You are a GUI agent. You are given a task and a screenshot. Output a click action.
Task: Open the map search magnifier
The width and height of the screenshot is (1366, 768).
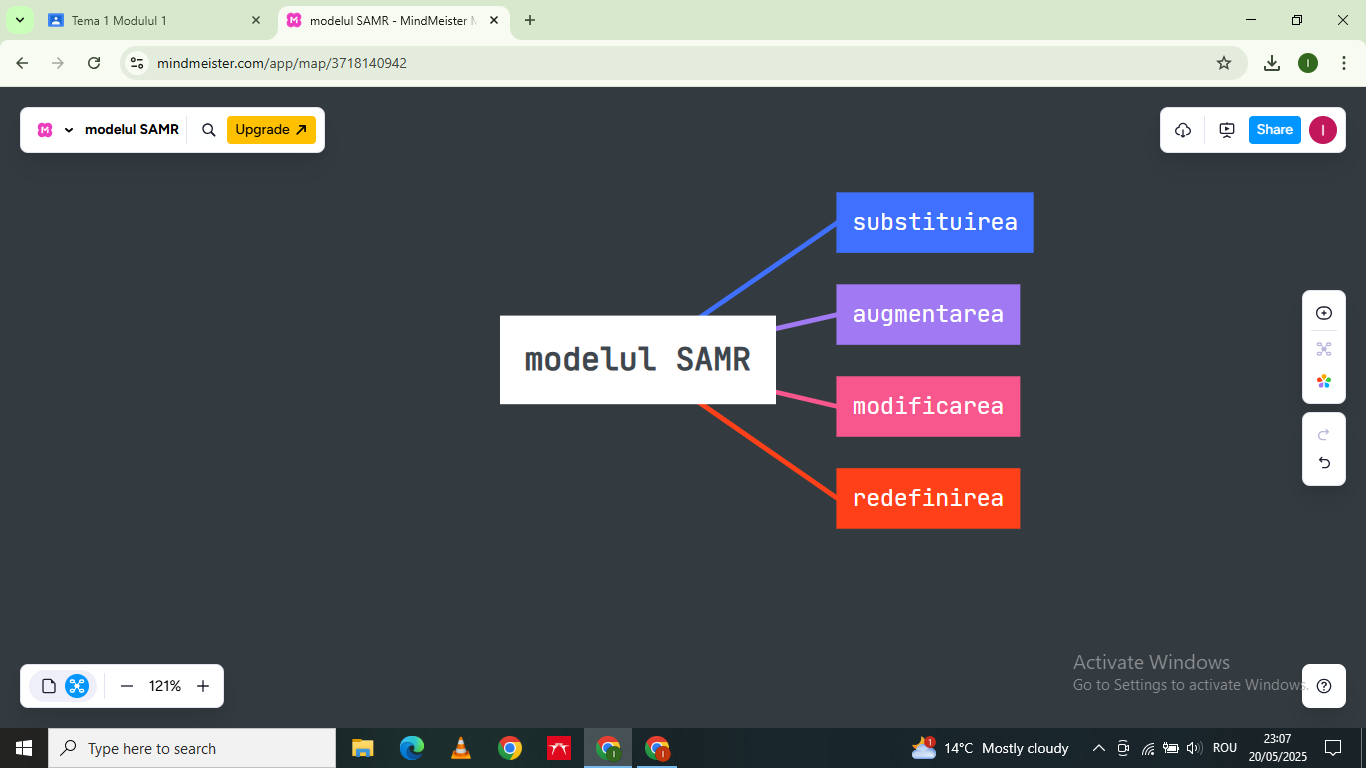209,130
